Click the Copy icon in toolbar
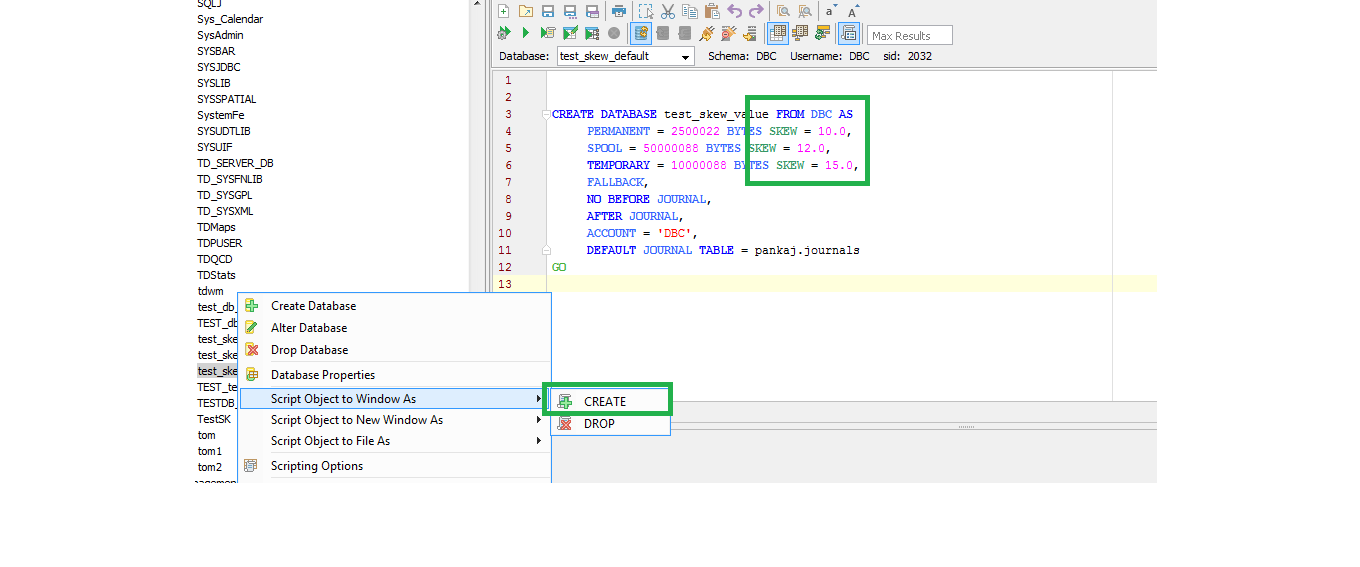This screenshot has height=567, width=1360. click(690, 11)
